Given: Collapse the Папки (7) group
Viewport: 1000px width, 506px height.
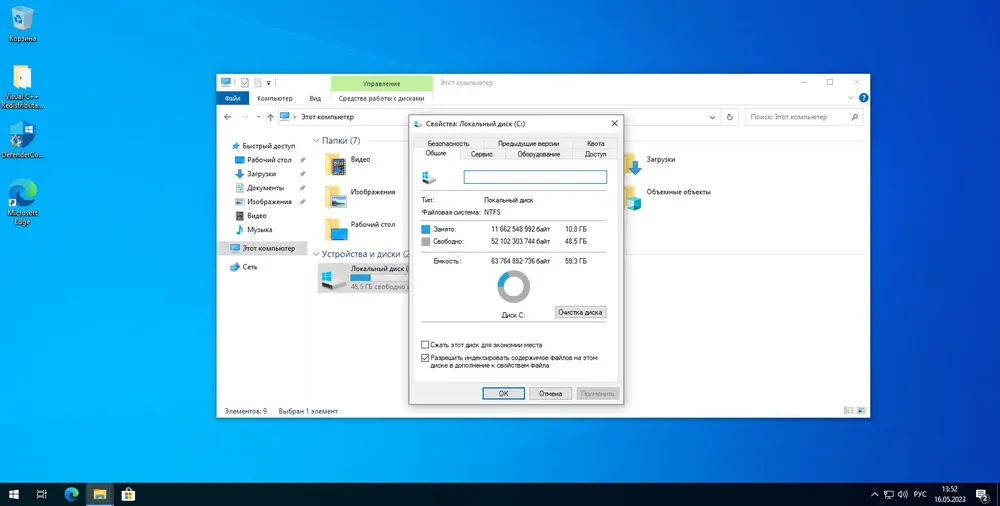Looking at the screenshot, I should (x=316, y=140).
